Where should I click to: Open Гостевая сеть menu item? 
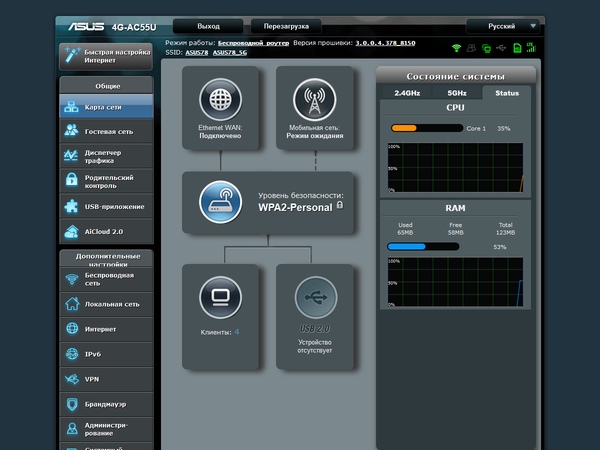[106, 132]
